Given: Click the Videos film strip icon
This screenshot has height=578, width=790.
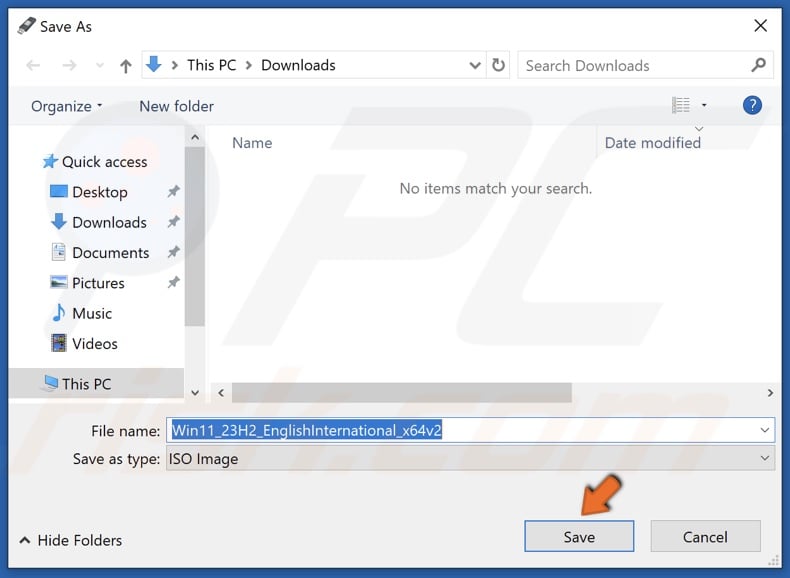Looking at the screenshot, I should point(58,343).
